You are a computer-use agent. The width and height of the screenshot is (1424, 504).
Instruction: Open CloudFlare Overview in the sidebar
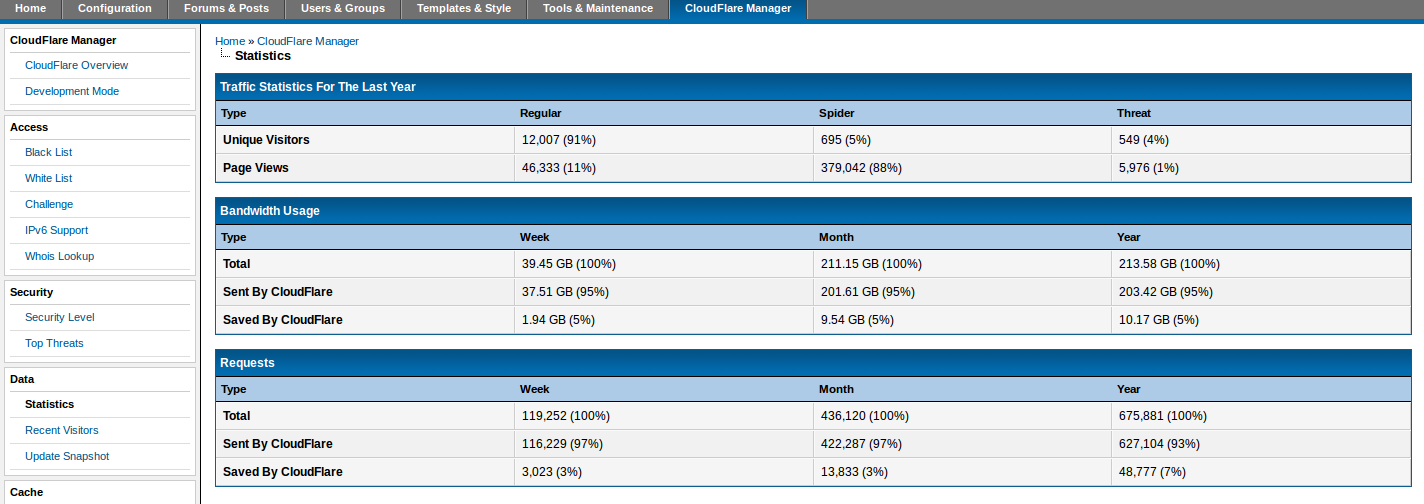76,65
